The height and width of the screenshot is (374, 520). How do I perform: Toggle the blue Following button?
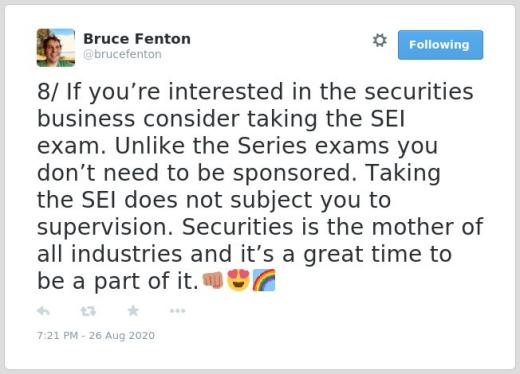440,45
